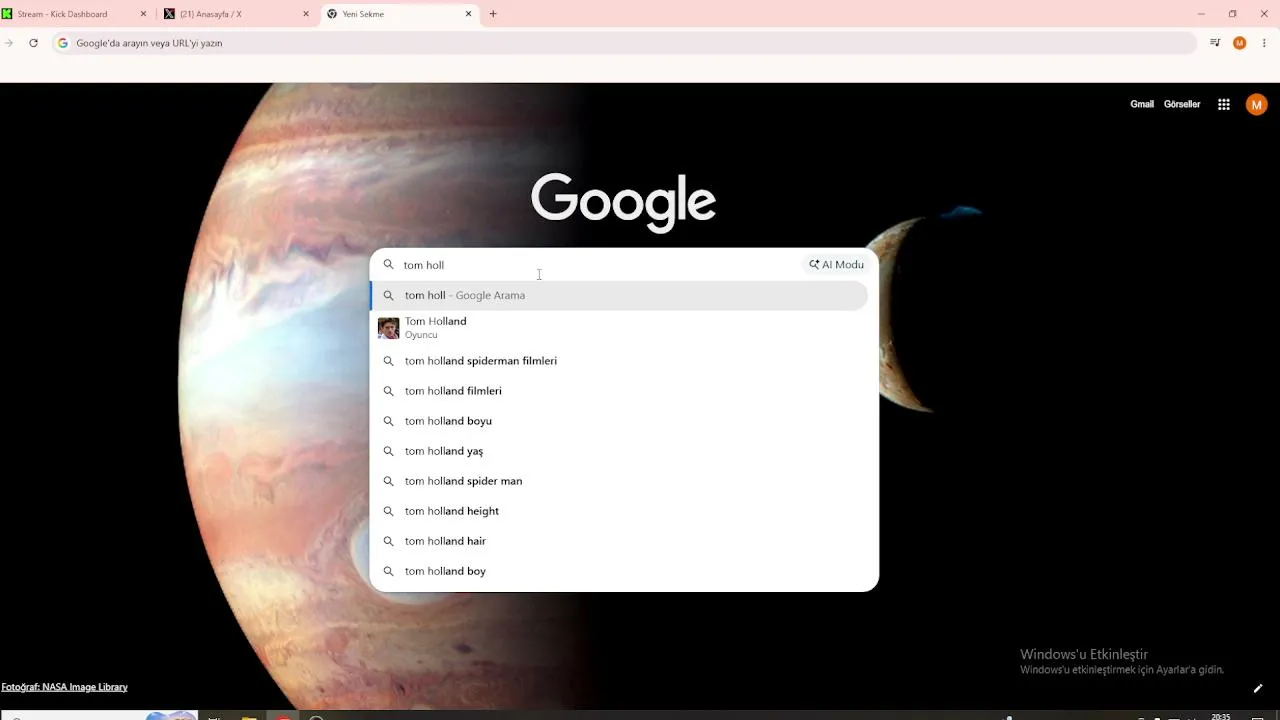Restore down the Chrome window

[1233, 14]
